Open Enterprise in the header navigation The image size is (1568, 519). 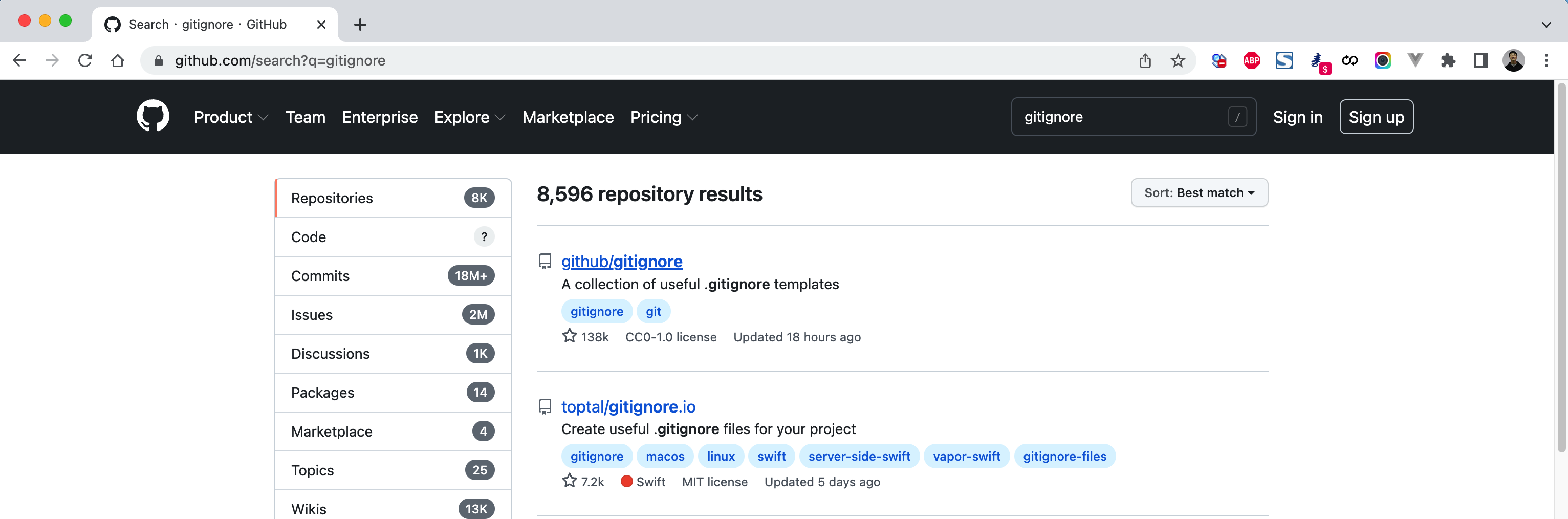[380, 117]
